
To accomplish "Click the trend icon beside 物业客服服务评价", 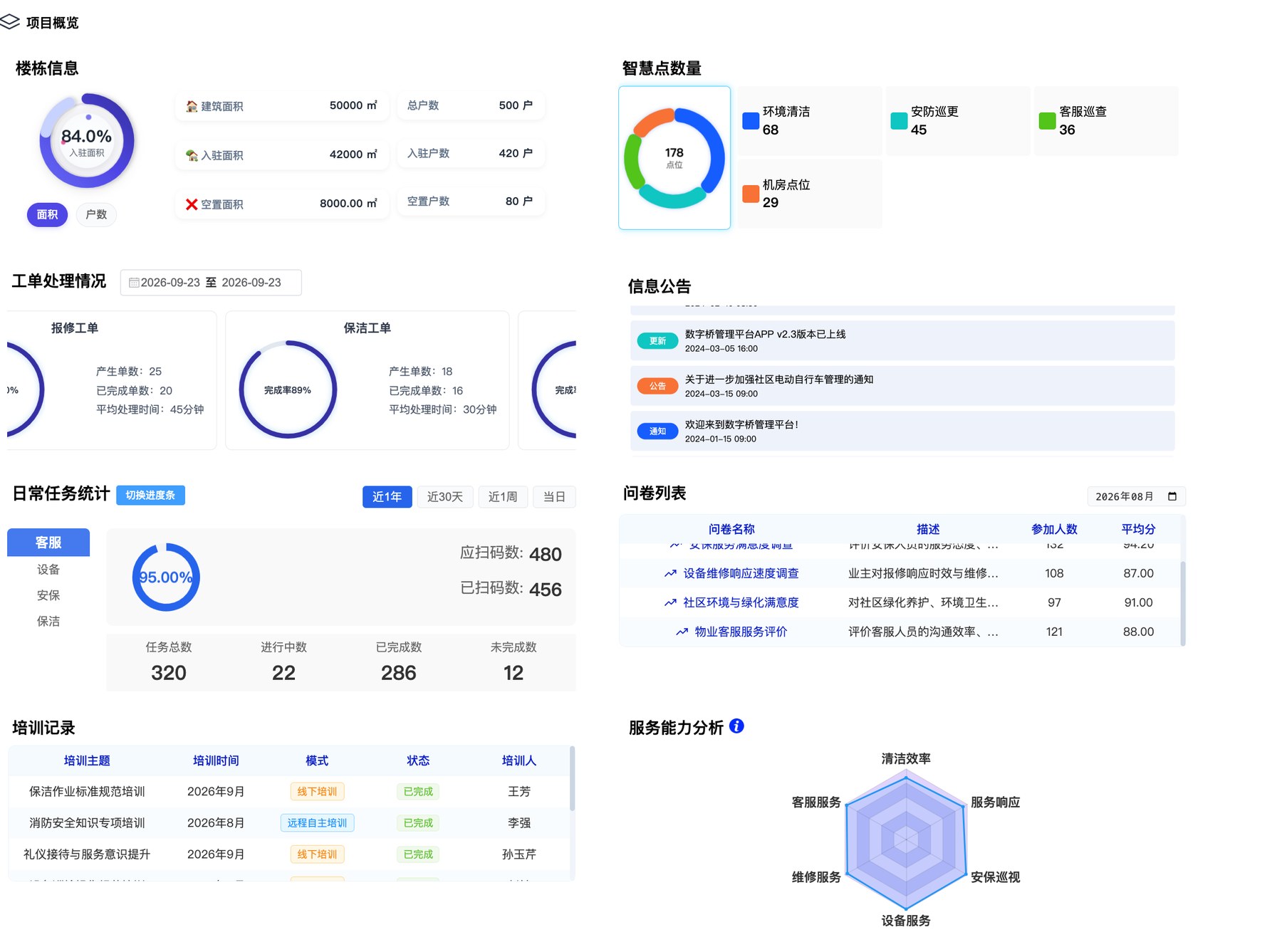I will [682, 632].
